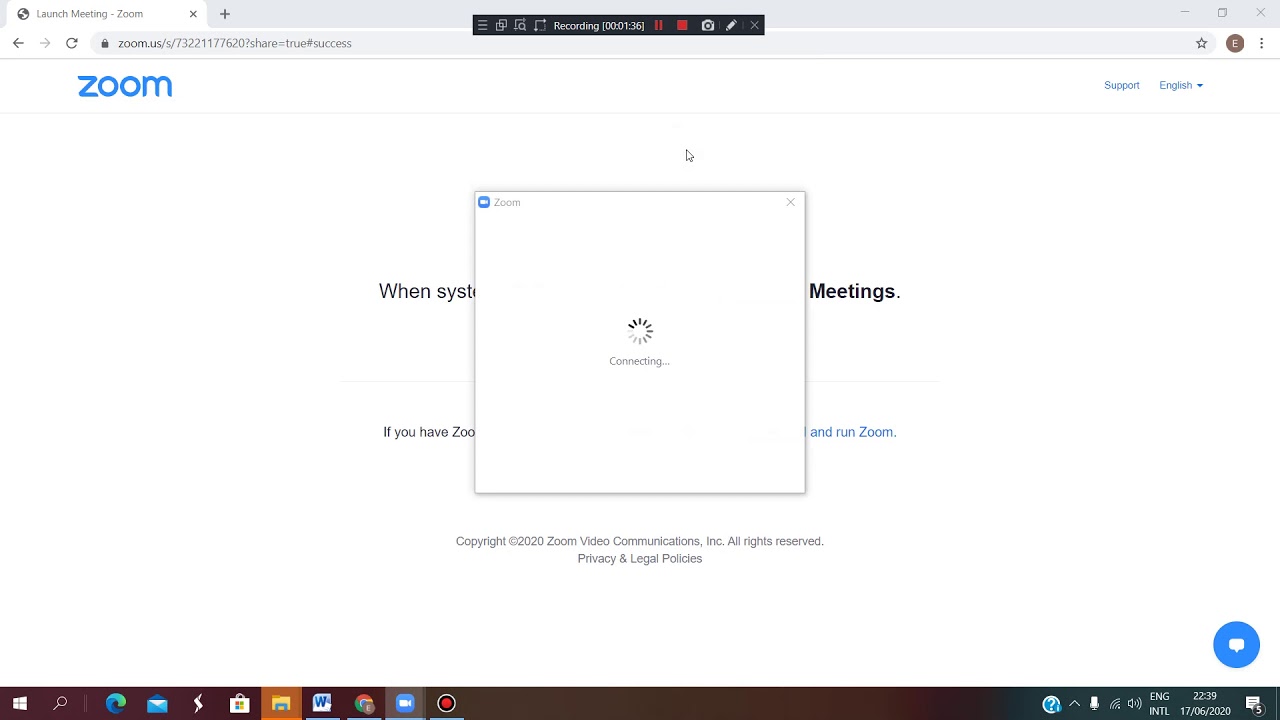Open the clock and calendar flyout

[1205, 704]
